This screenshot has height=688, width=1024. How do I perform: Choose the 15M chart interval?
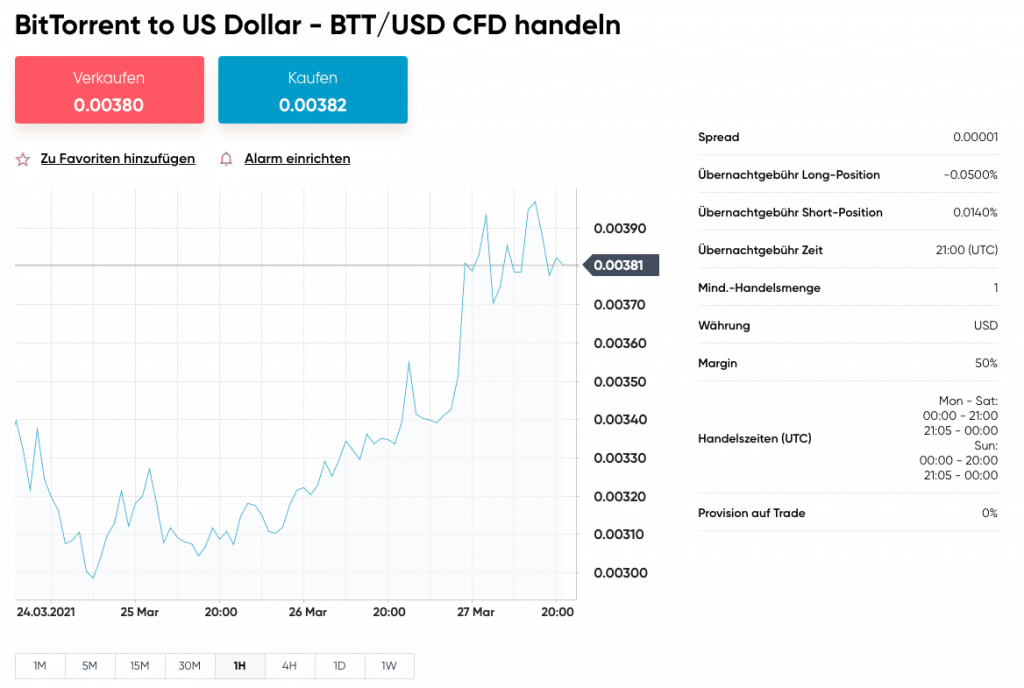point(140,666)
